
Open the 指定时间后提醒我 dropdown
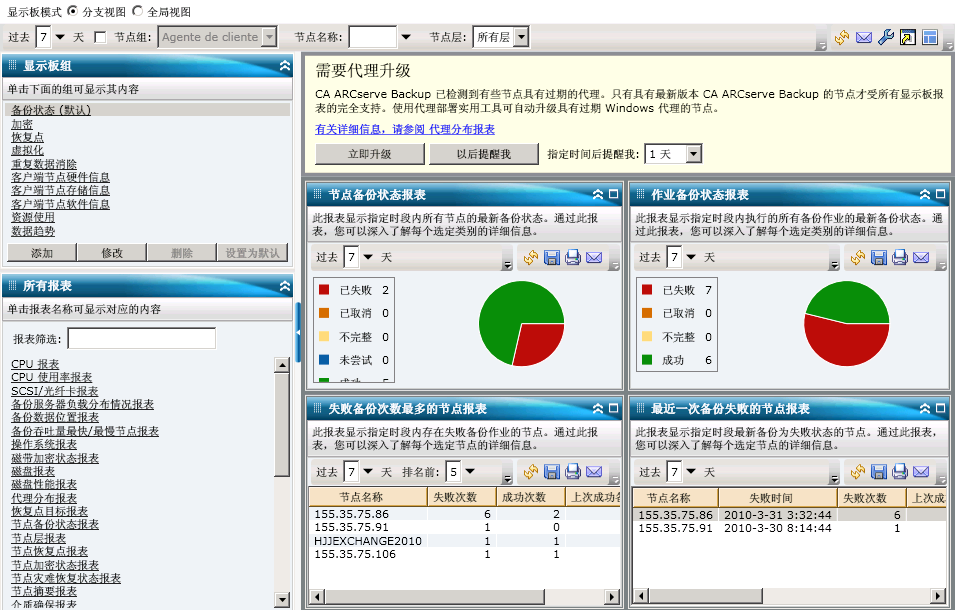click(693, 154)
